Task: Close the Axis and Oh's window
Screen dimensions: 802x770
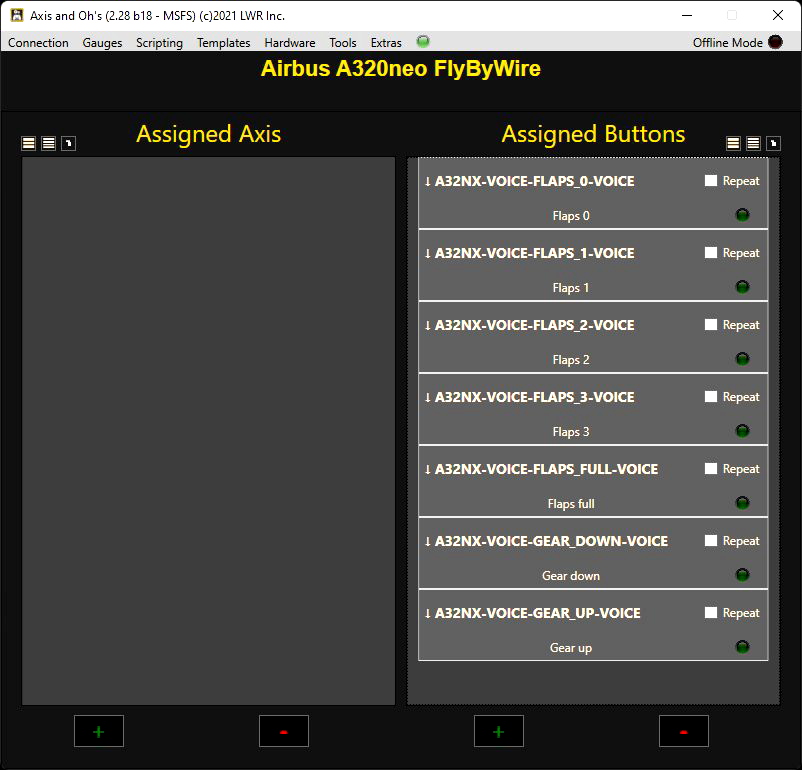Action: (x=777, y=15)
